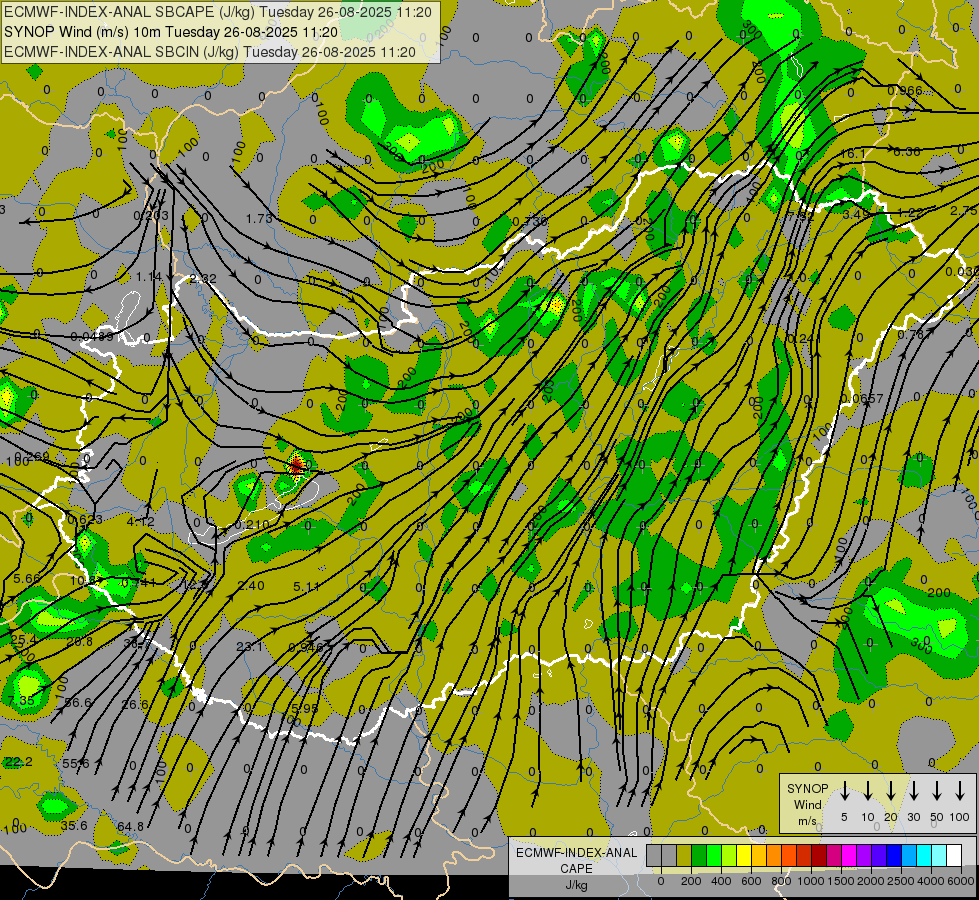Click the 4.12 value label
The width and height of the screenshot is (979, 900).
pos(140,521)
